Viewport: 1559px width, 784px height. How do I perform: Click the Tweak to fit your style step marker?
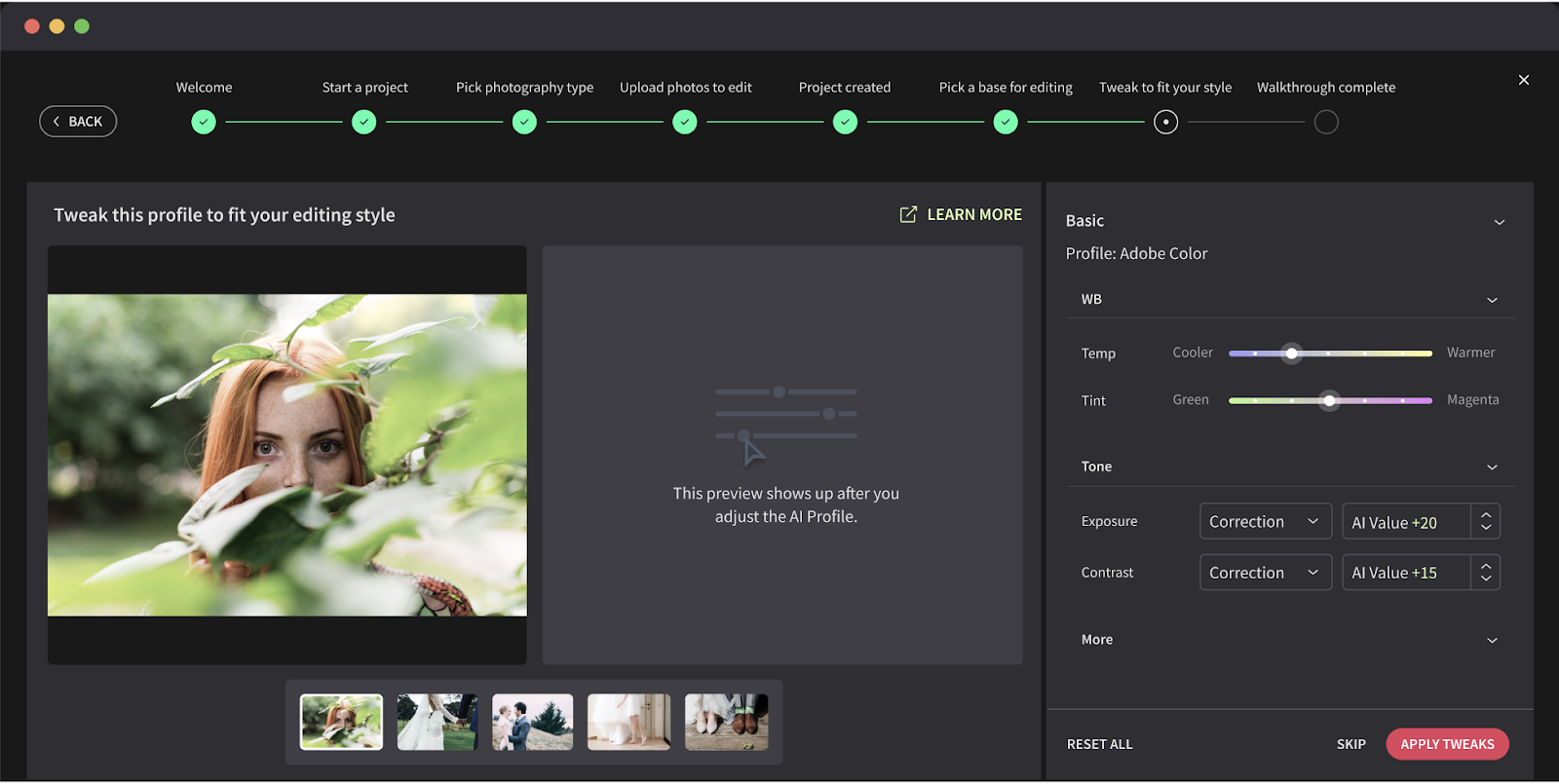pyautogui.click(x=1165, y=122)
